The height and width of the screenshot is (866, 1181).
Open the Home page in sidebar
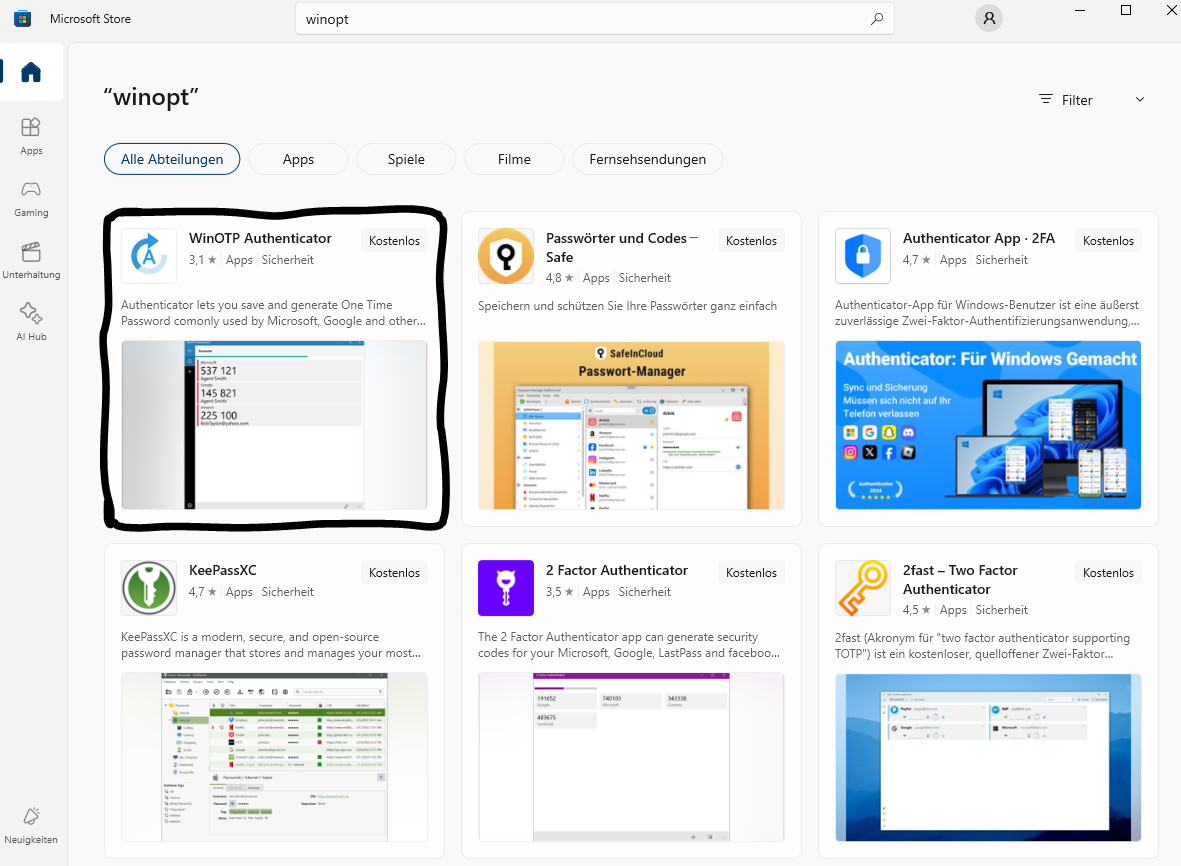tap(31, 72)
